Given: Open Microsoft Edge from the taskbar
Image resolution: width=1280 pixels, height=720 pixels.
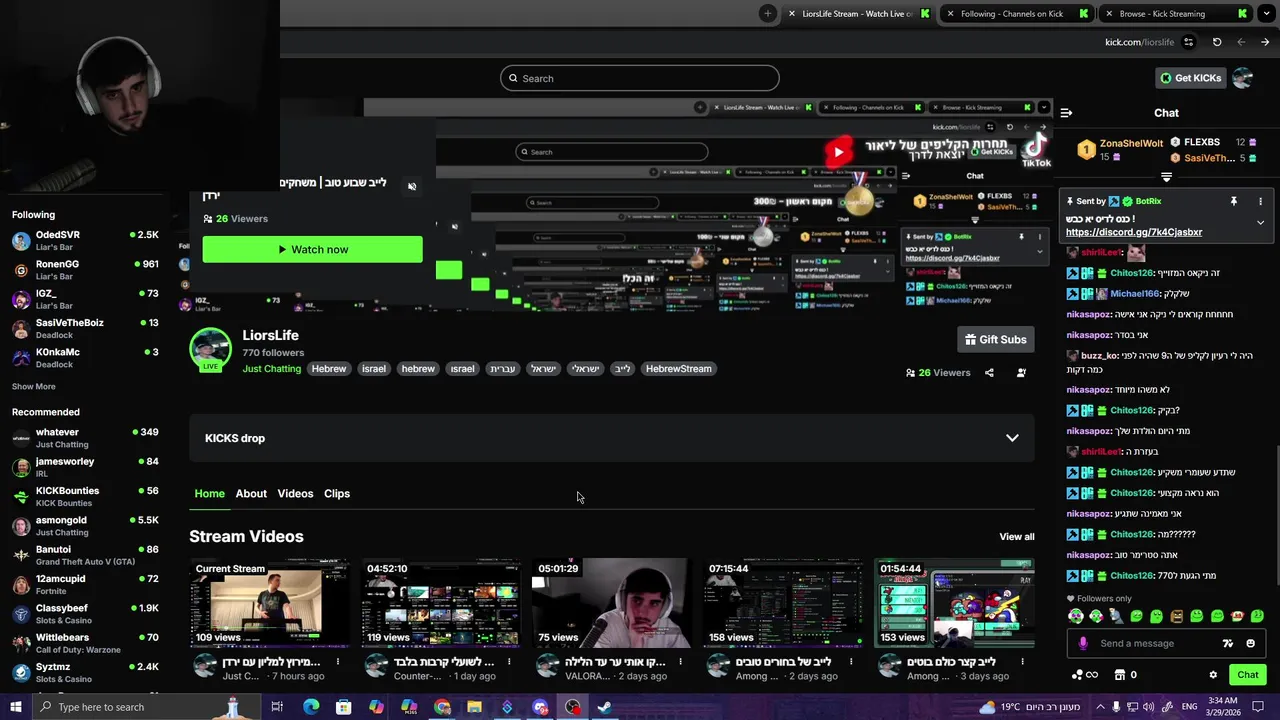Looking at the screenshot, I should [311, 707].
